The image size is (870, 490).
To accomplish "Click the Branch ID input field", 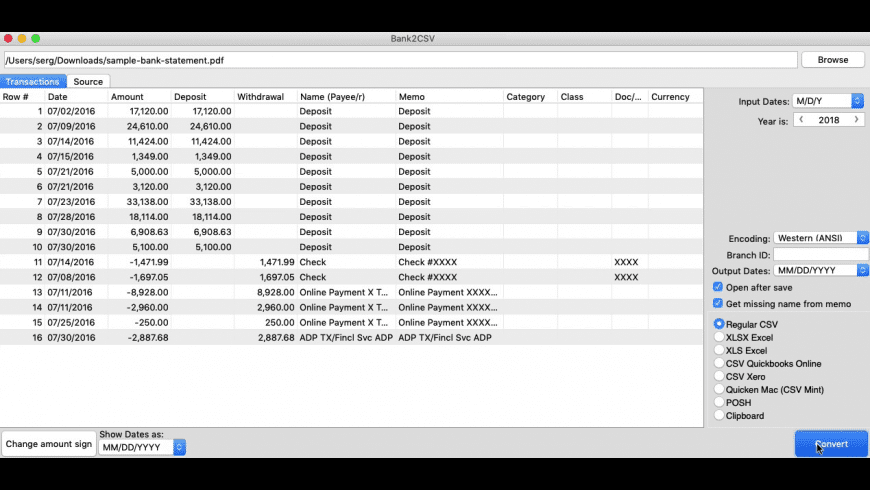I will click(x=821, y=255).
